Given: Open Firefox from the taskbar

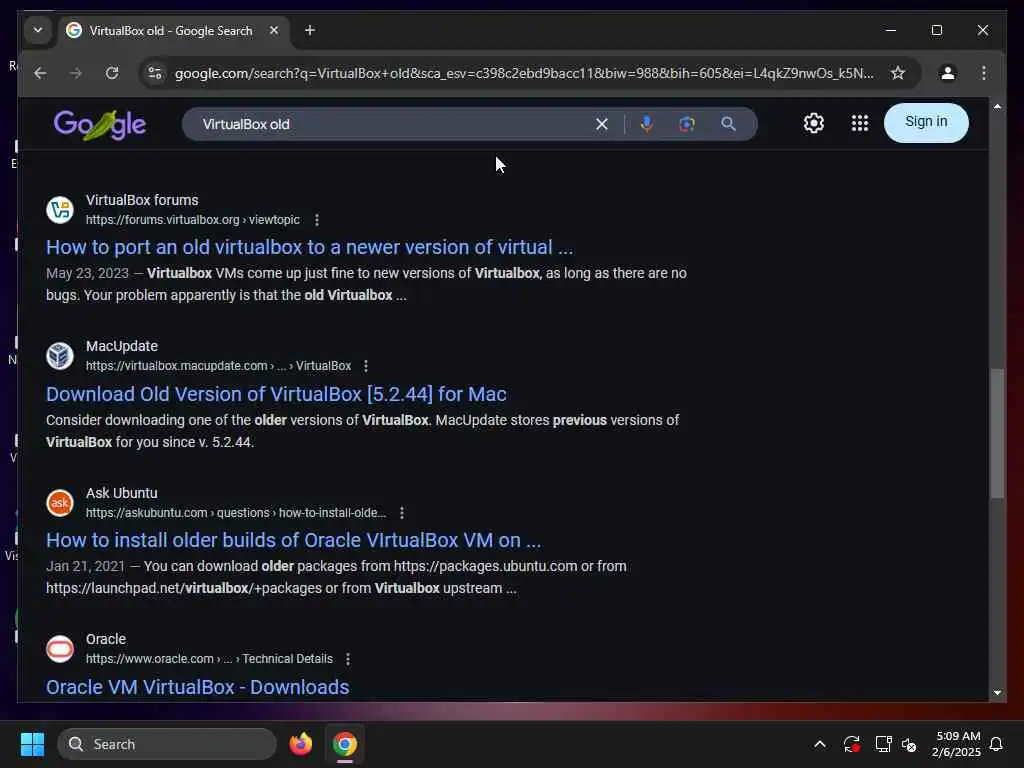Looking at the screenshot, I should coord(300,744).
